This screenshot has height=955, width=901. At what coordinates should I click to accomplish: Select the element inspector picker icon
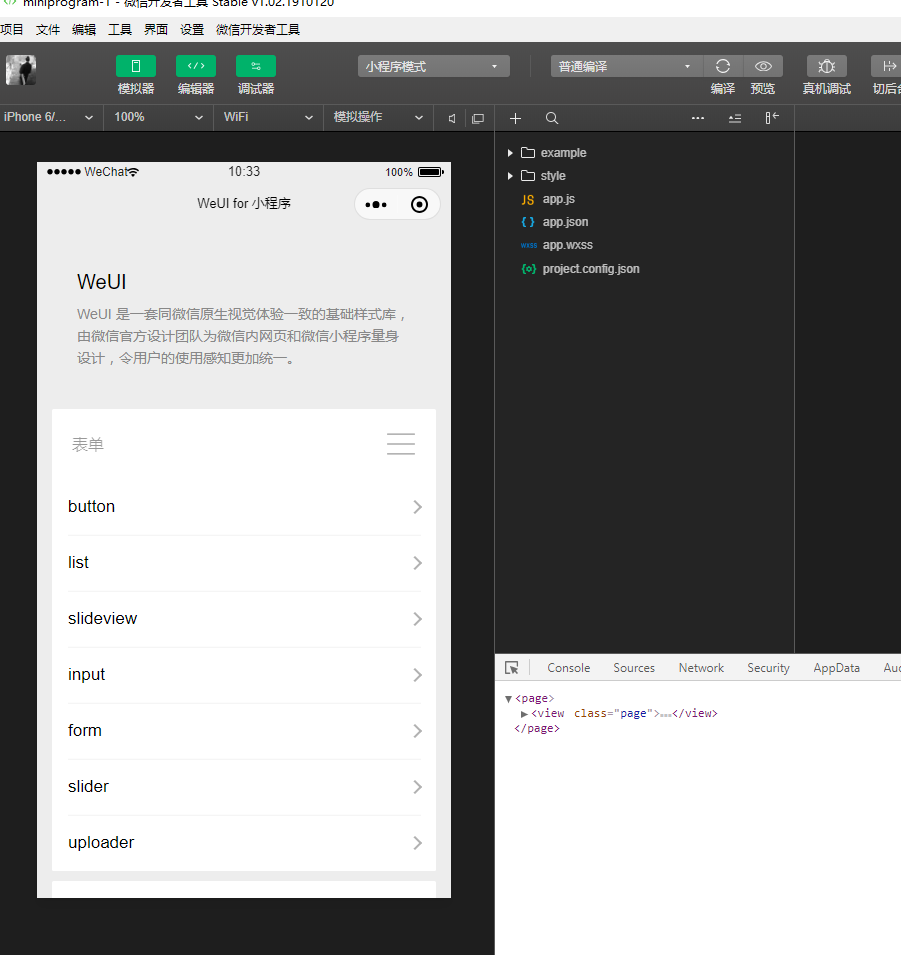pos(512,668)
